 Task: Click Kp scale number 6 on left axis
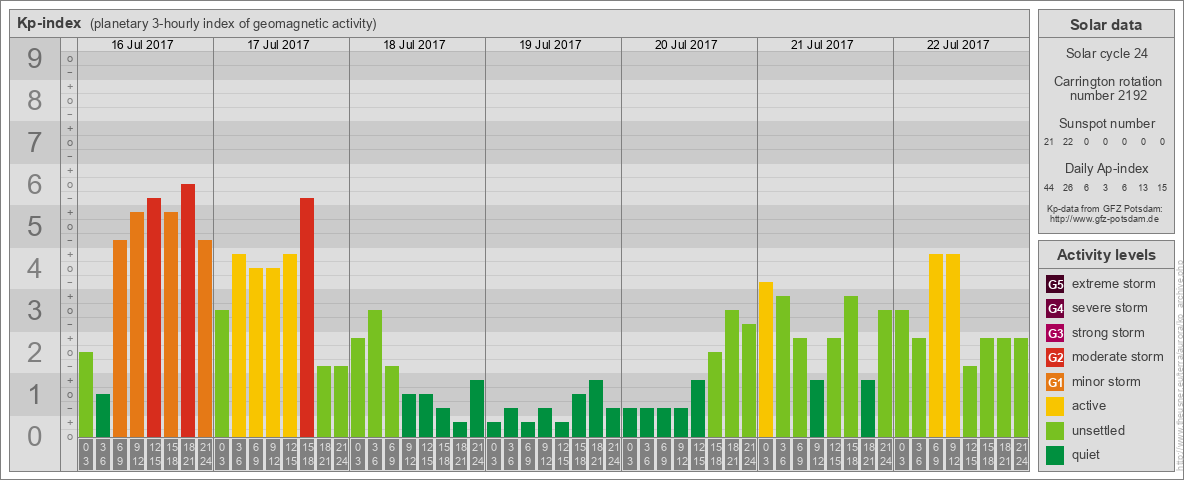pyautogui.click(x=35, y=184)
